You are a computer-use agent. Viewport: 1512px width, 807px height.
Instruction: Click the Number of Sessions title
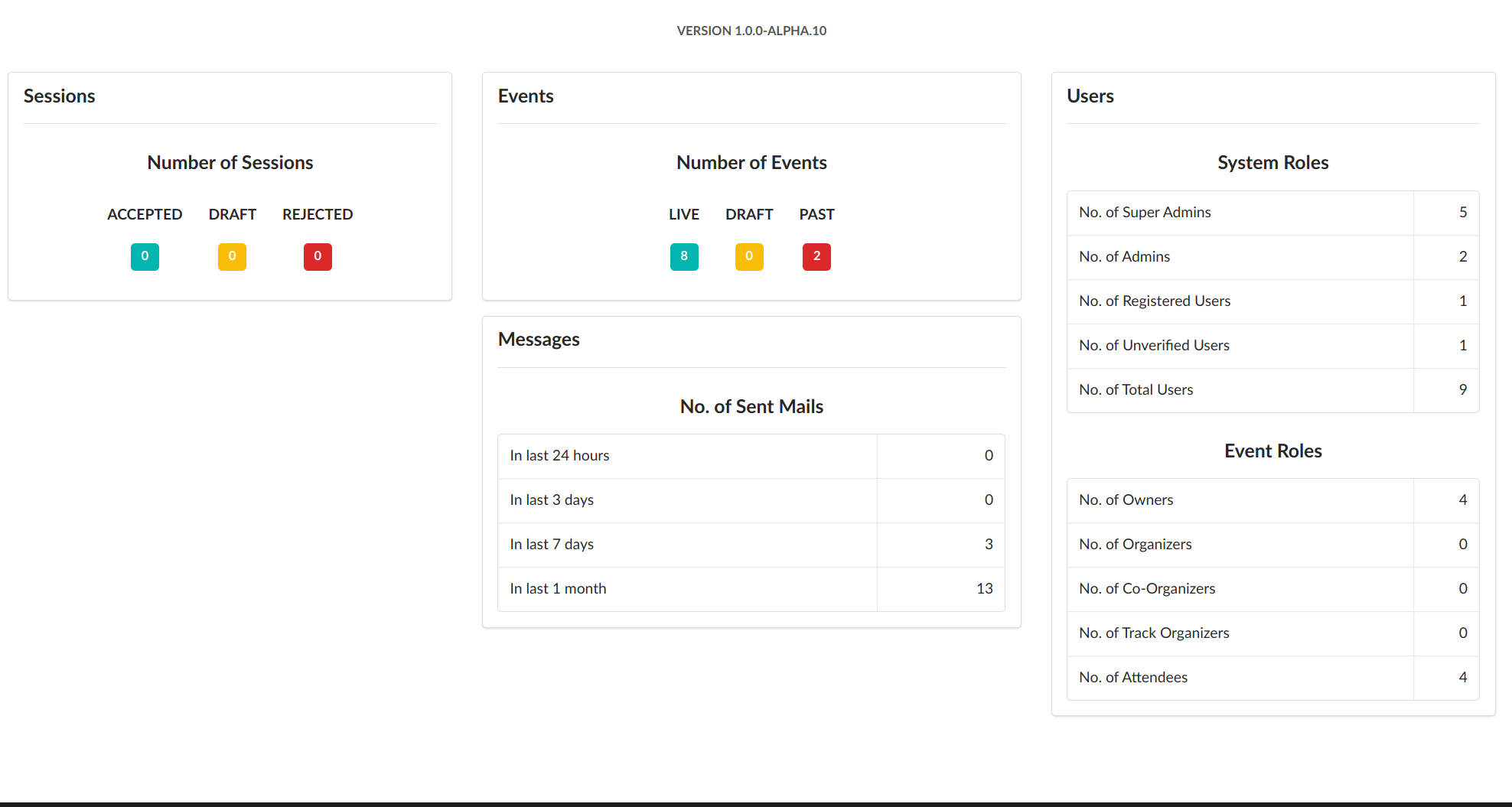[x=230, y=162]
